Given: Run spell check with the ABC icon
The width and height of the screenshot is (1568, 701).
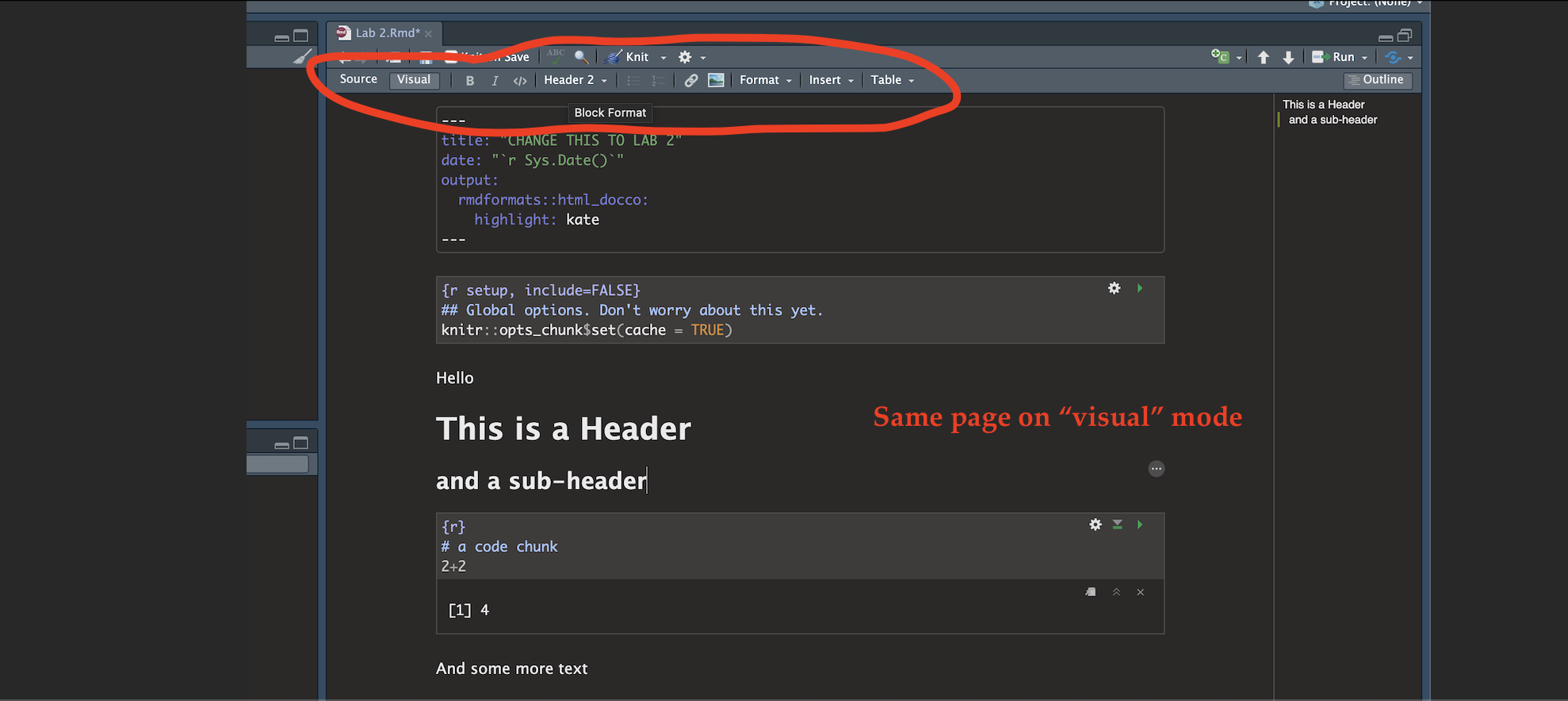Looking at the screenshot, I should coord(556,56).
